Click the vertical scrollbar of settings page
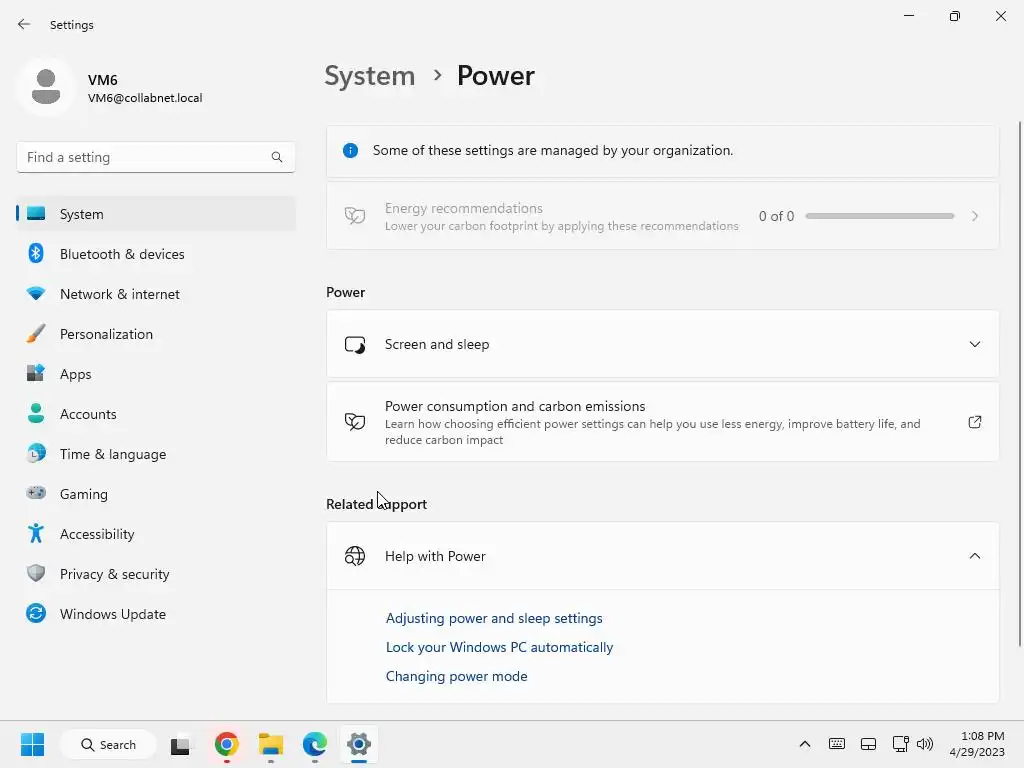Screen dimensions: 1024x768 (1019, 384)
